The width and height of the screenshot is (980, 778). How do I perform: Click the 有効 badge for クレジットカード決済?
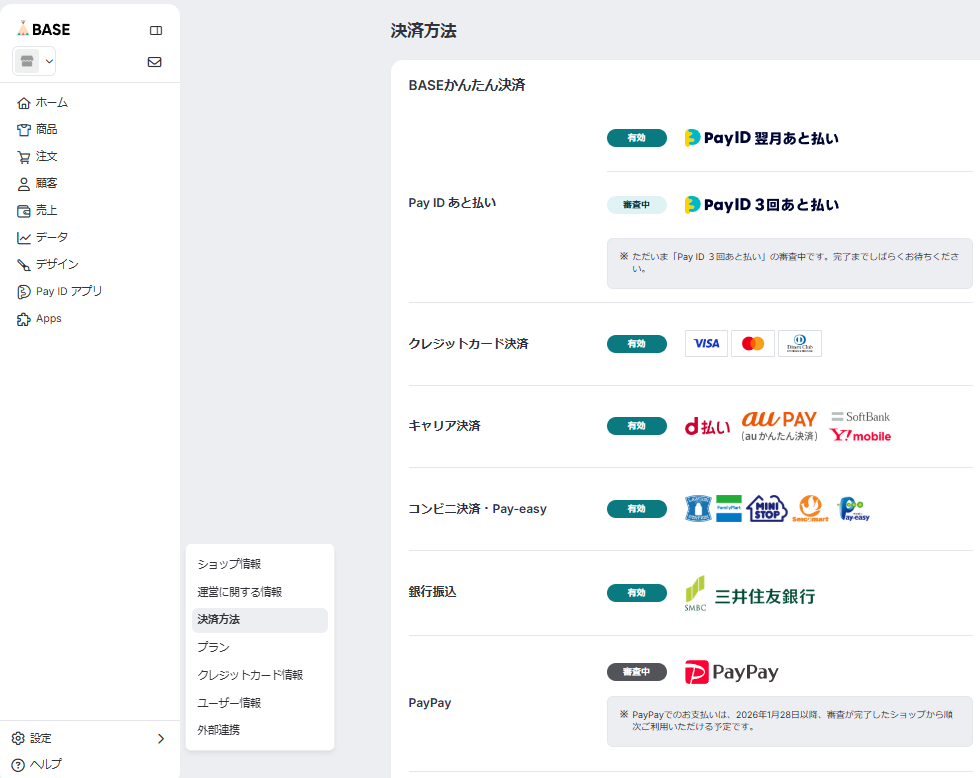point(636,344)
